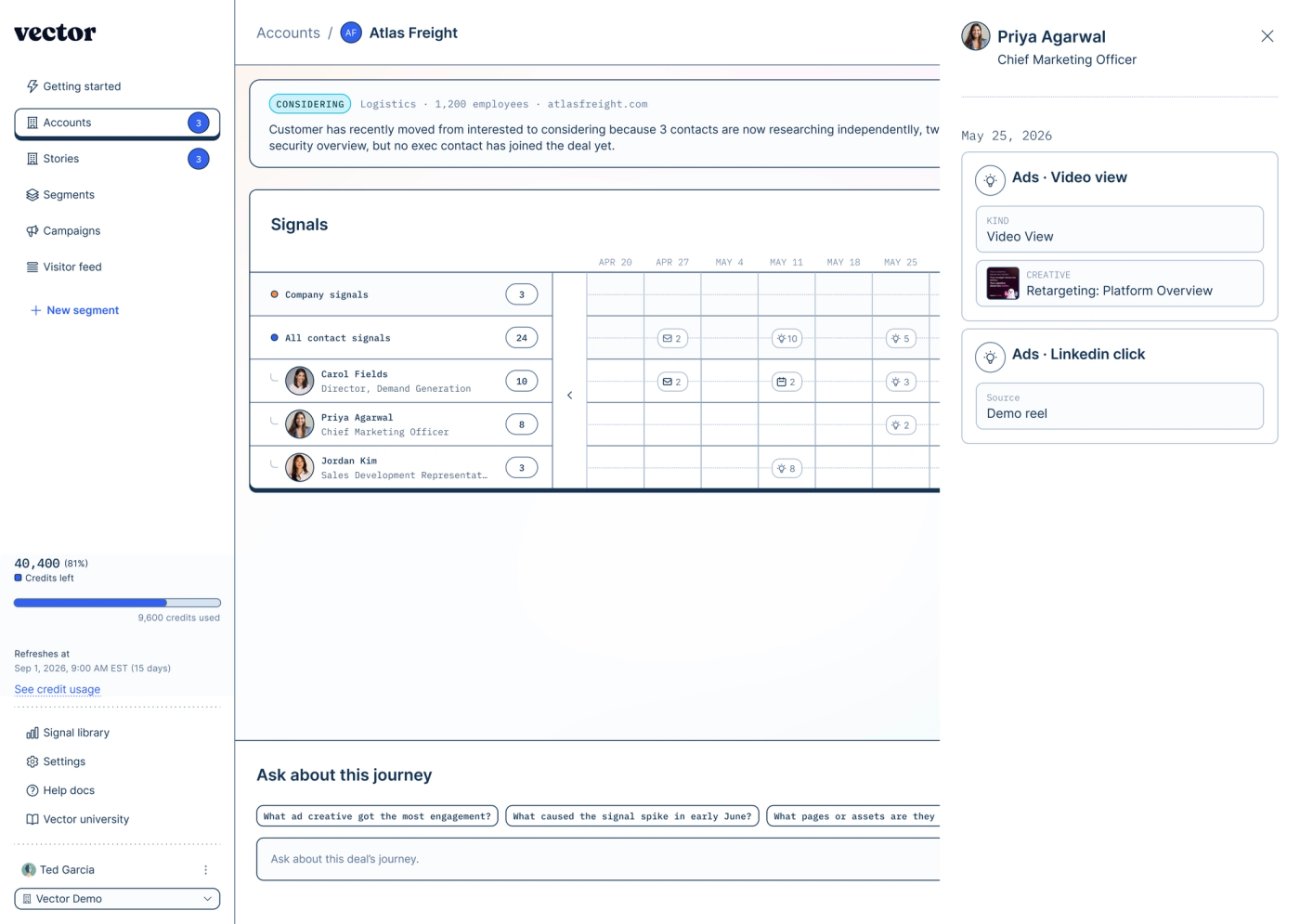Image resolution: width=1300 pixels, height=924 pixels.
Task: Select the Company signals row
Action: click(401, 294)
